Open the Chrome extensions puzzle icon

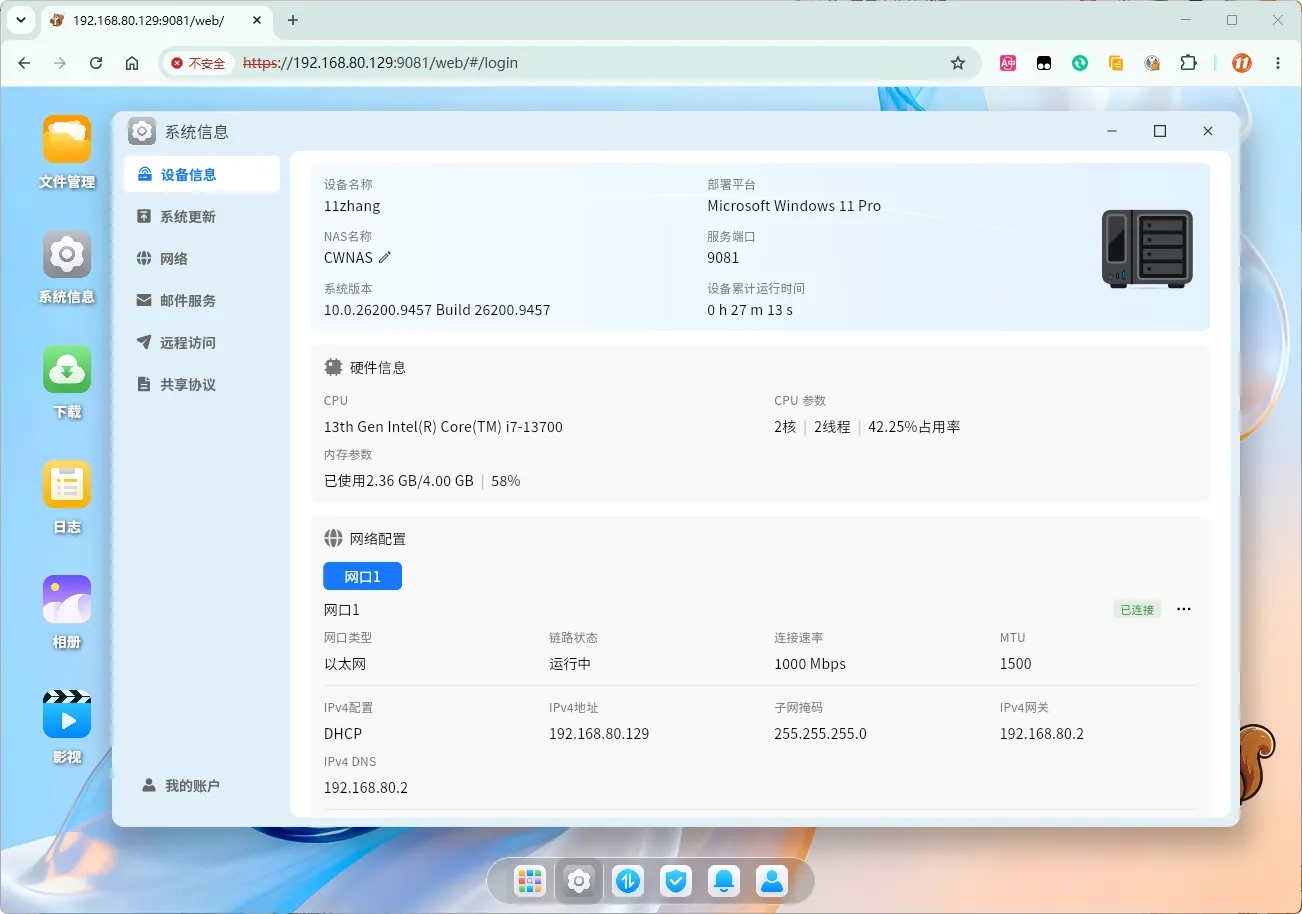coord(1188,63)
